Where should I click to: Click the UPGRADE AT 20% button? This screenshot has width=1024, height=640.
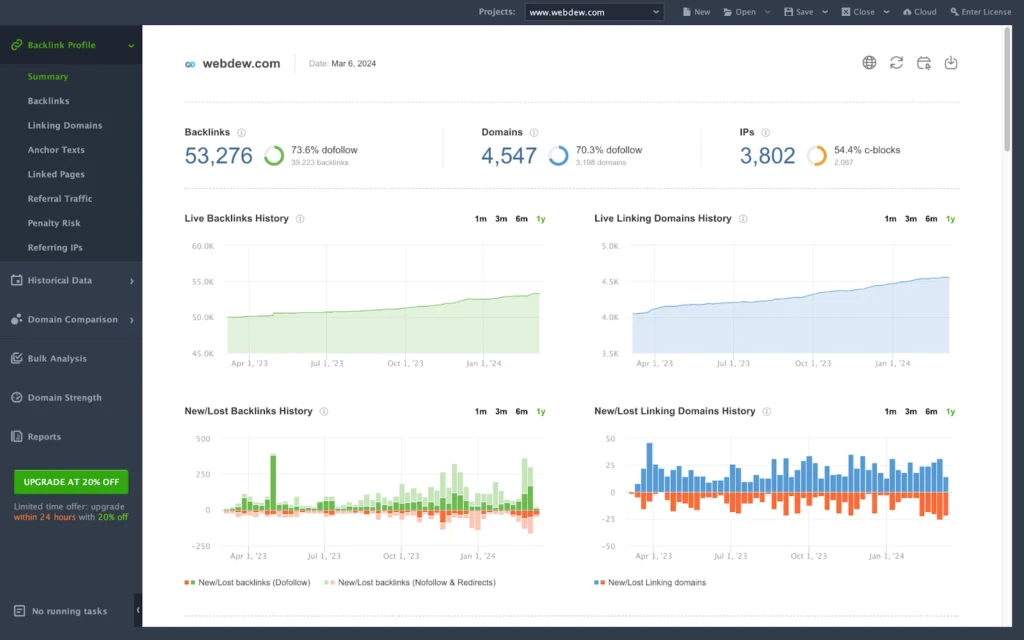[x=70, y=481]
